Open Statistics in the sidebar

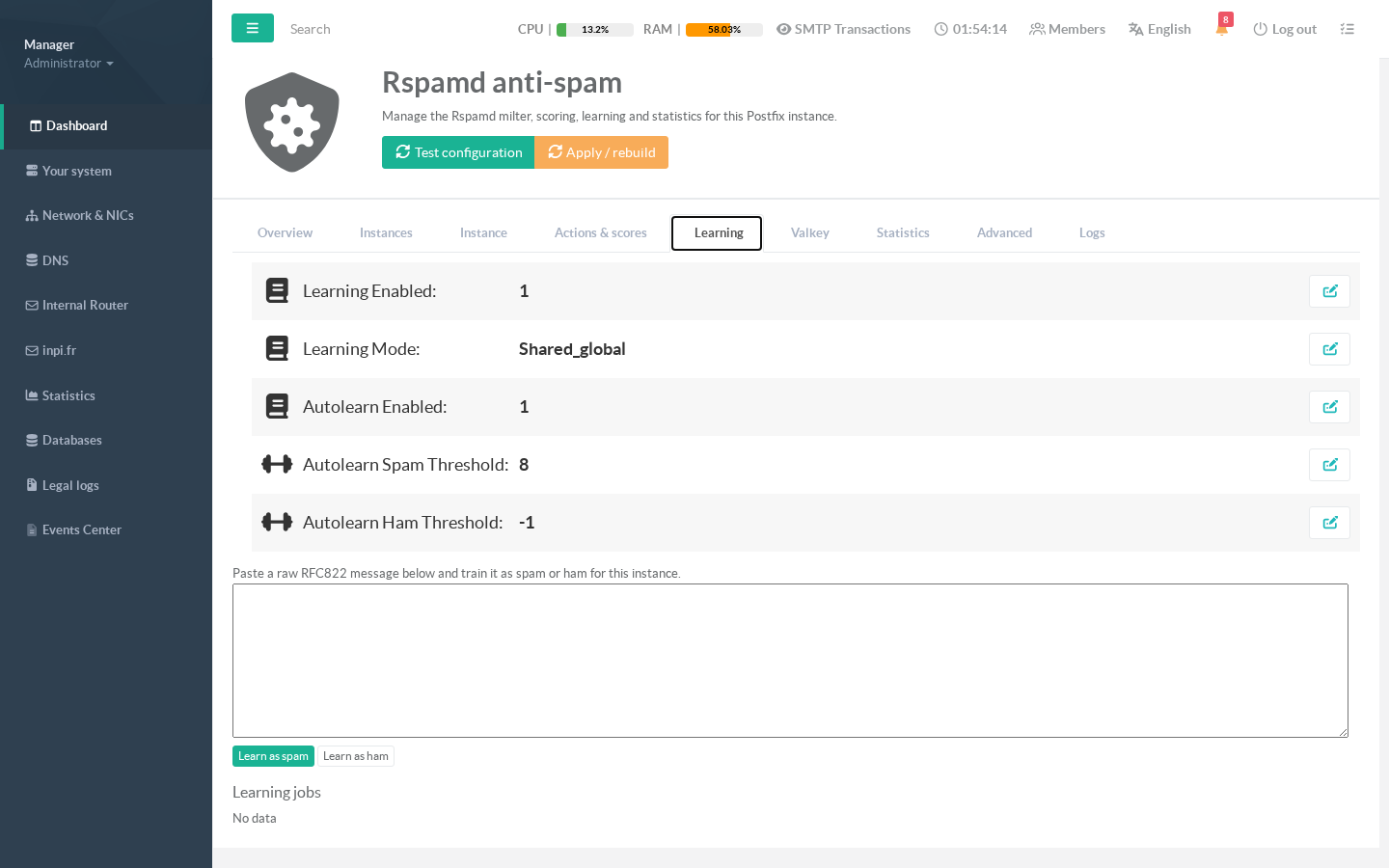click(x=106, y=395)
